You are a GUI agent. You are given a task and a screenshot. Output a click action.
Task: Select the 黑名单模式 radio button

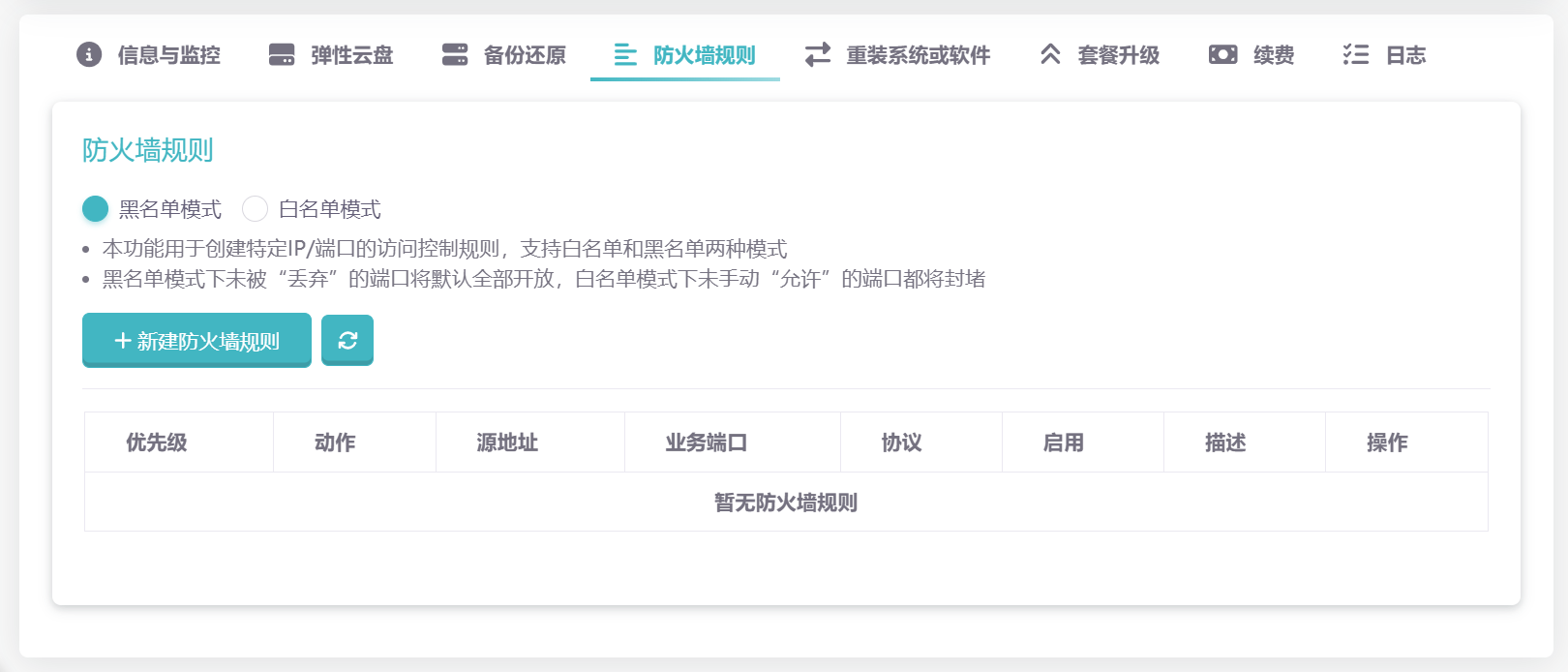point(96,208)
